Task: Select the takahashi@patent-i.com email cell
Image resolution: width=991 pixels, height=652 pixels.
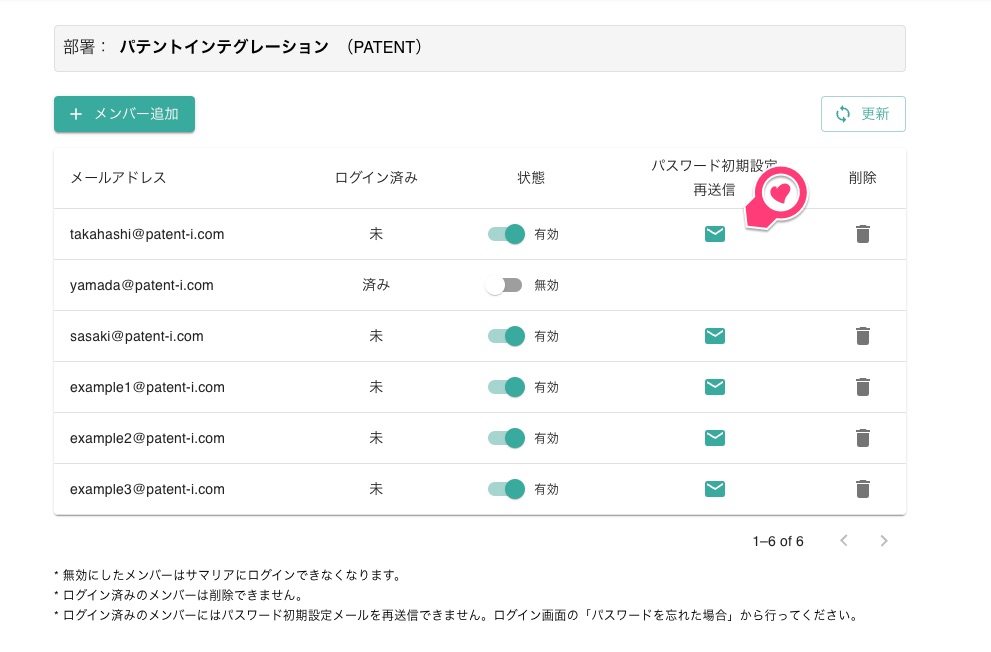Action: [x=147, y=234]
